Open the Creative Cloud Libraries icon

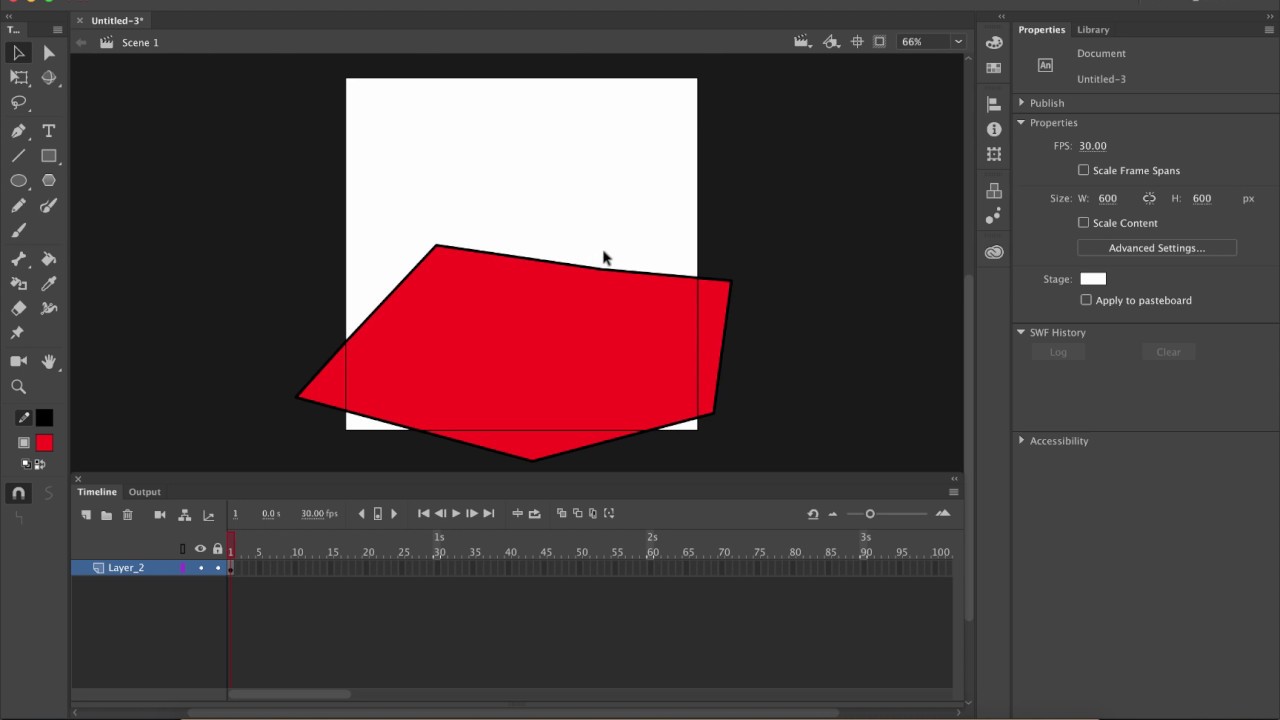994,252
